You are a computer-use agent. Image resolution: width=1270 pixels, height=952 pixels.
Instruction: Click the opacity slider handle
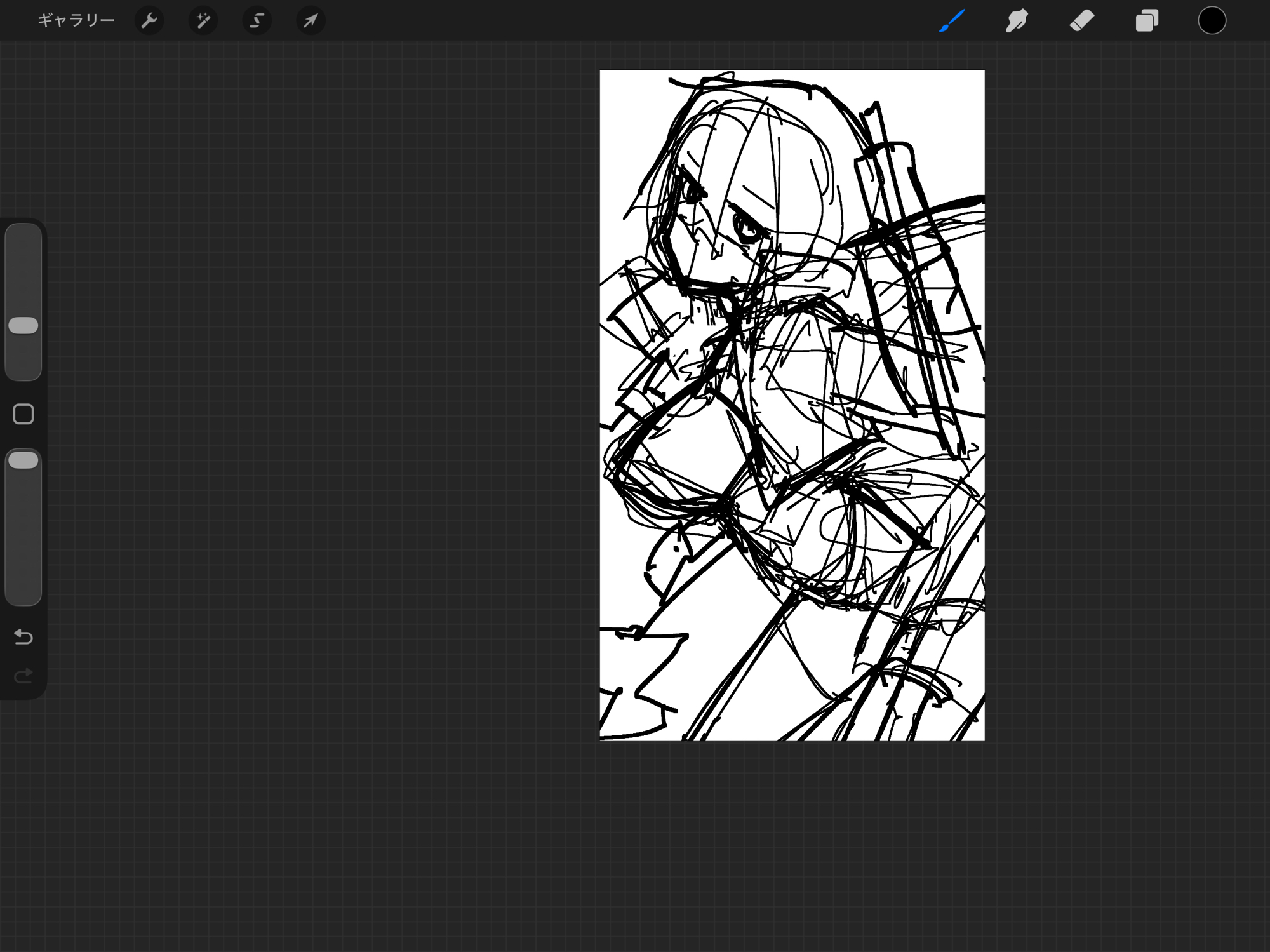coord(23,460)
